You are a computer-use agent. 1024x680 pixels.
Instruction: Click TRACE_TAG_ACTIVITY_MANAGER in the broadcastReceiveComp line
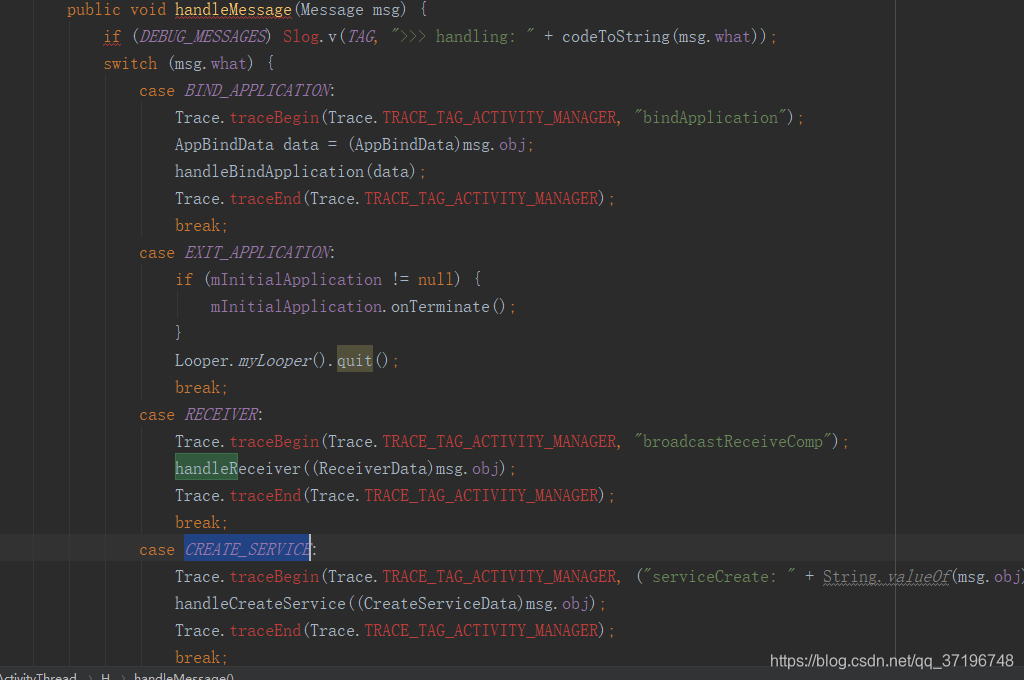point(500,442)
